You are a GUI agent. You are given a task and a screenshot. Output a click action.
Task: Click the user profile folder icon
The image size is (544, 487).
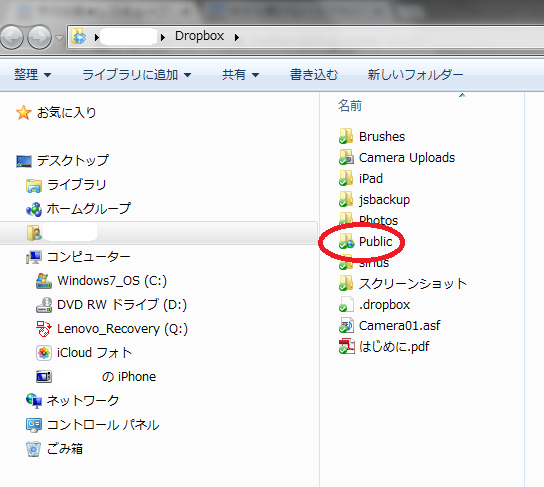click(x=34, y=233)
